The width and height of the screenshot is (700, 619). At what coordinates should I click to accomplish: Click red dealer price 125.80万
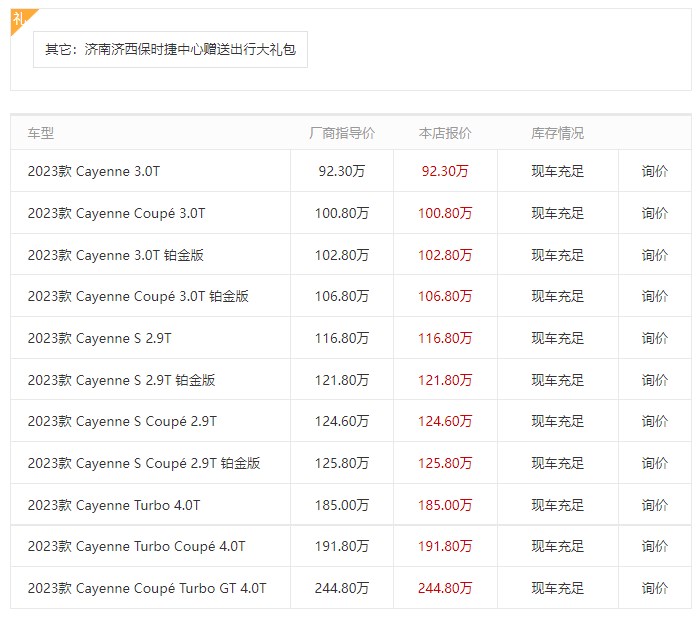[x=445, y=463]
